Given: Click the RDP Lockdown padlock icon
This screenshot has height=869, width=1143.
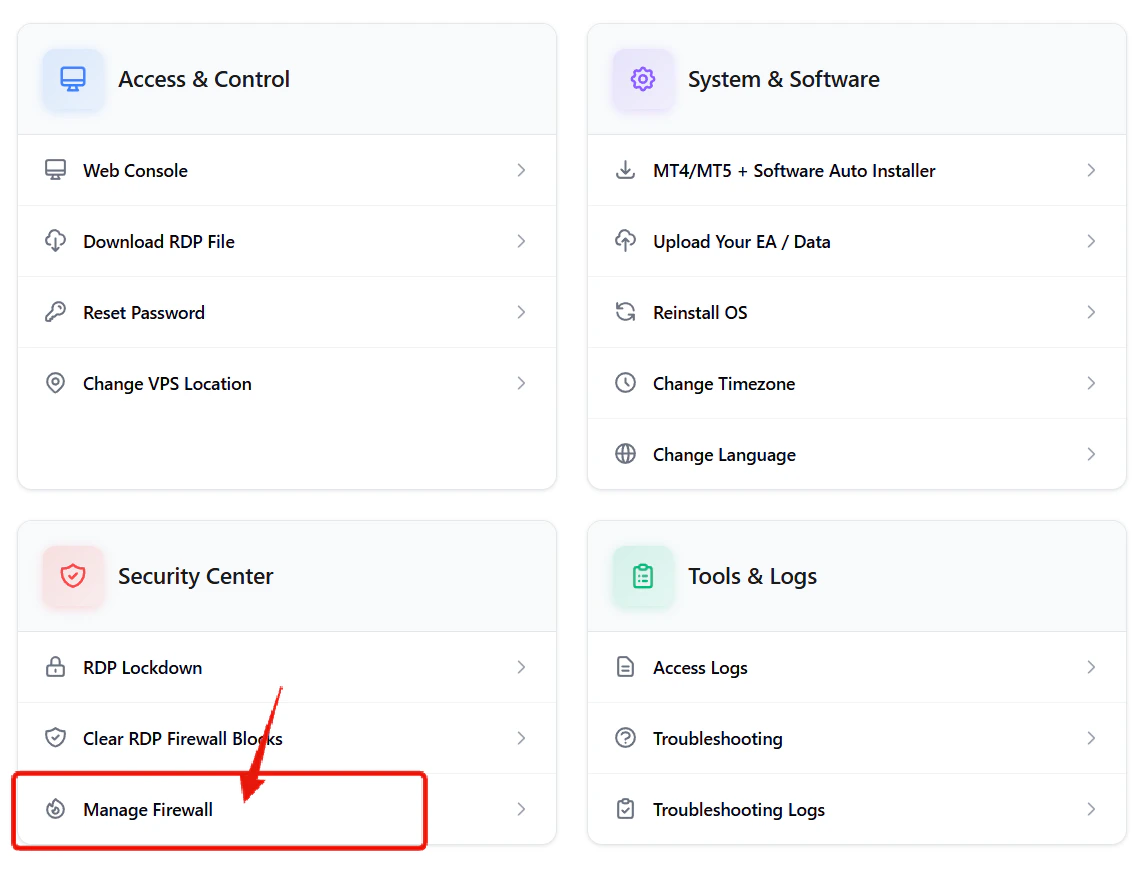Looking at the screenshot, I should click(x=55, y=667).
